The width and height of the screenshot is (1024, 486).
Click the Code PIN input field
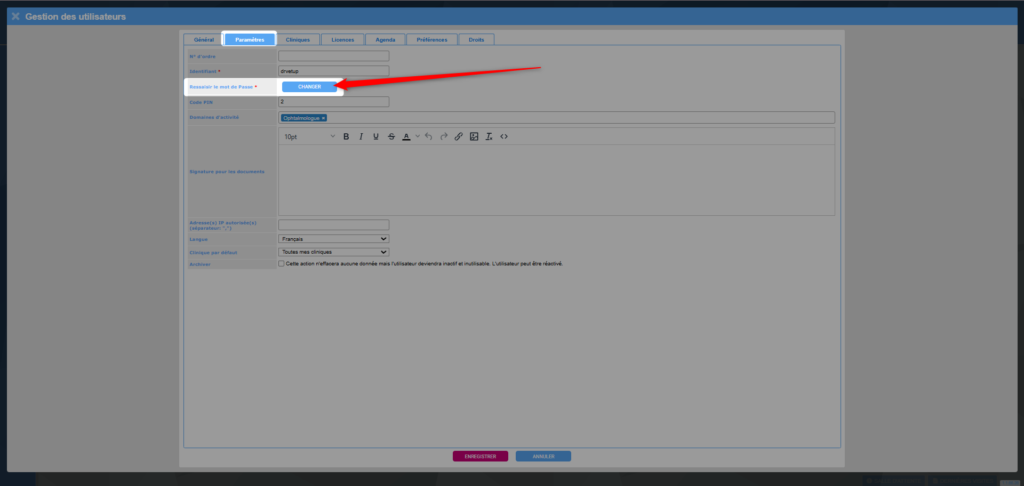tap(333, 102)
